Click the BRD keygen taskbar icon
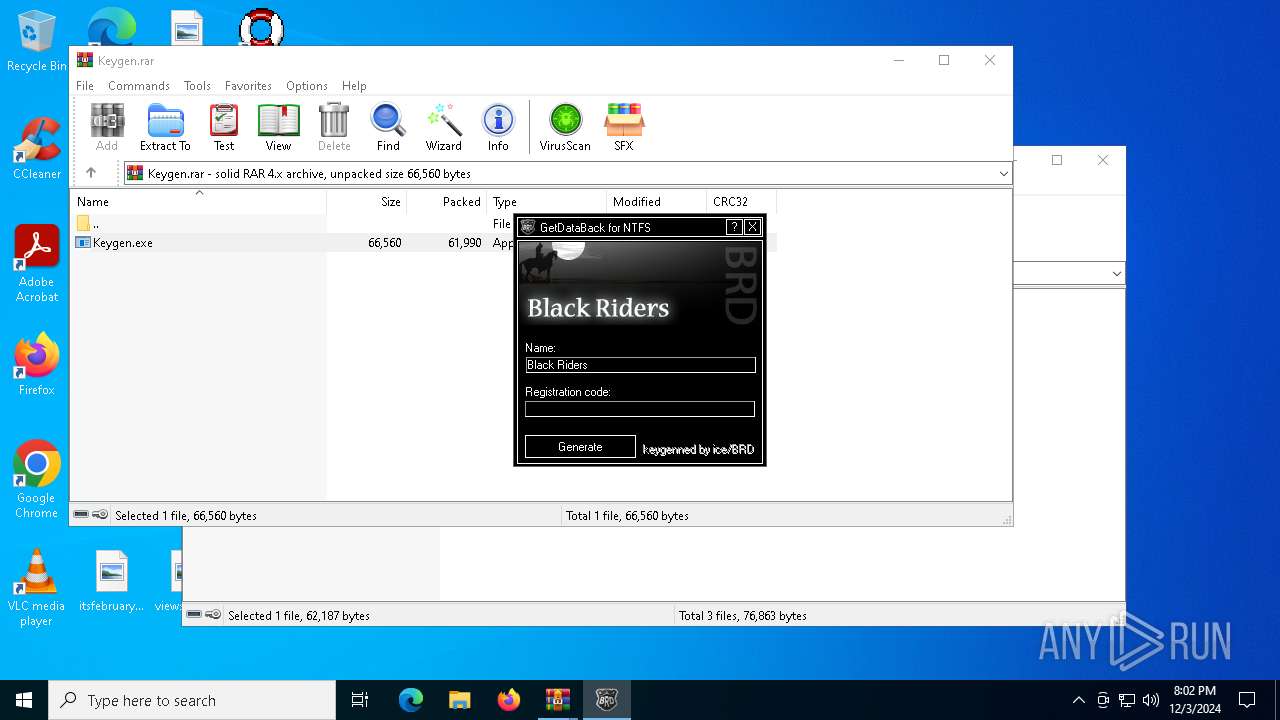 click(607, 700)
